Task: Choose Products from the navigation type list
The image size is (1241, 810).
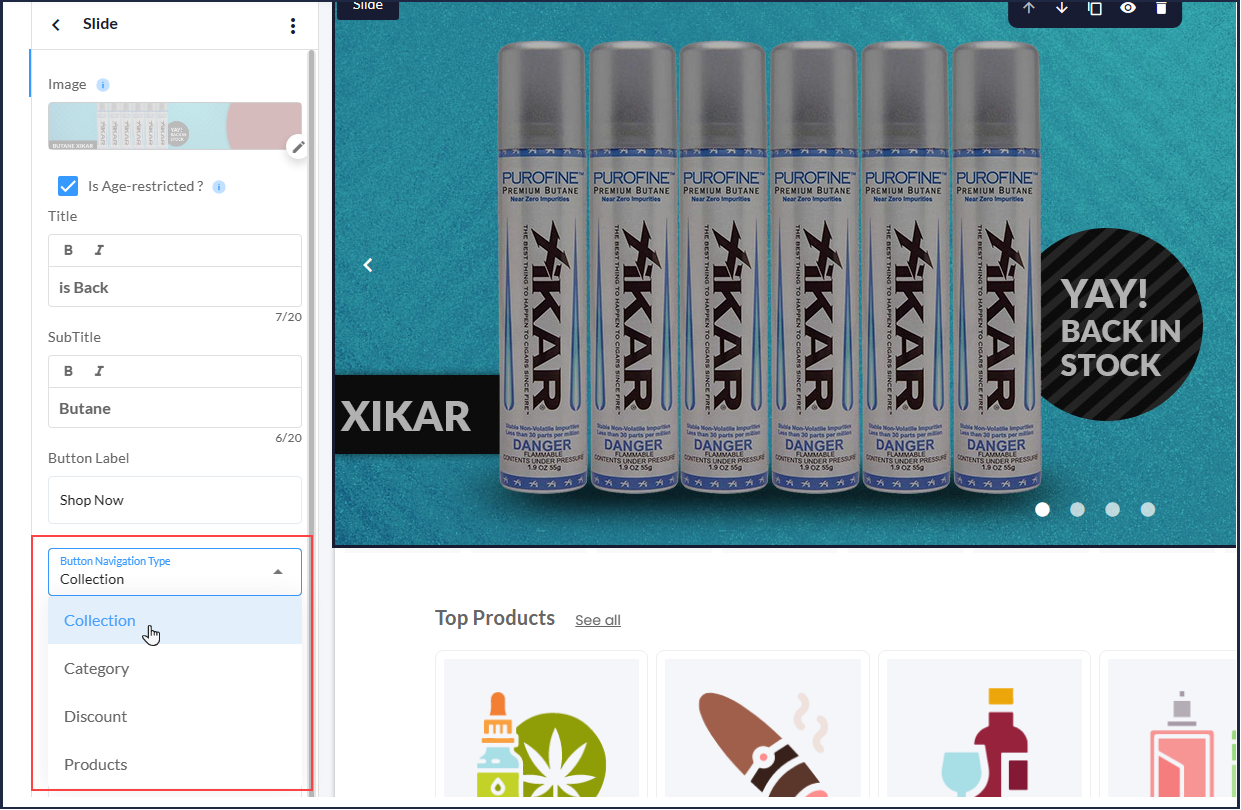Action: 175,765
